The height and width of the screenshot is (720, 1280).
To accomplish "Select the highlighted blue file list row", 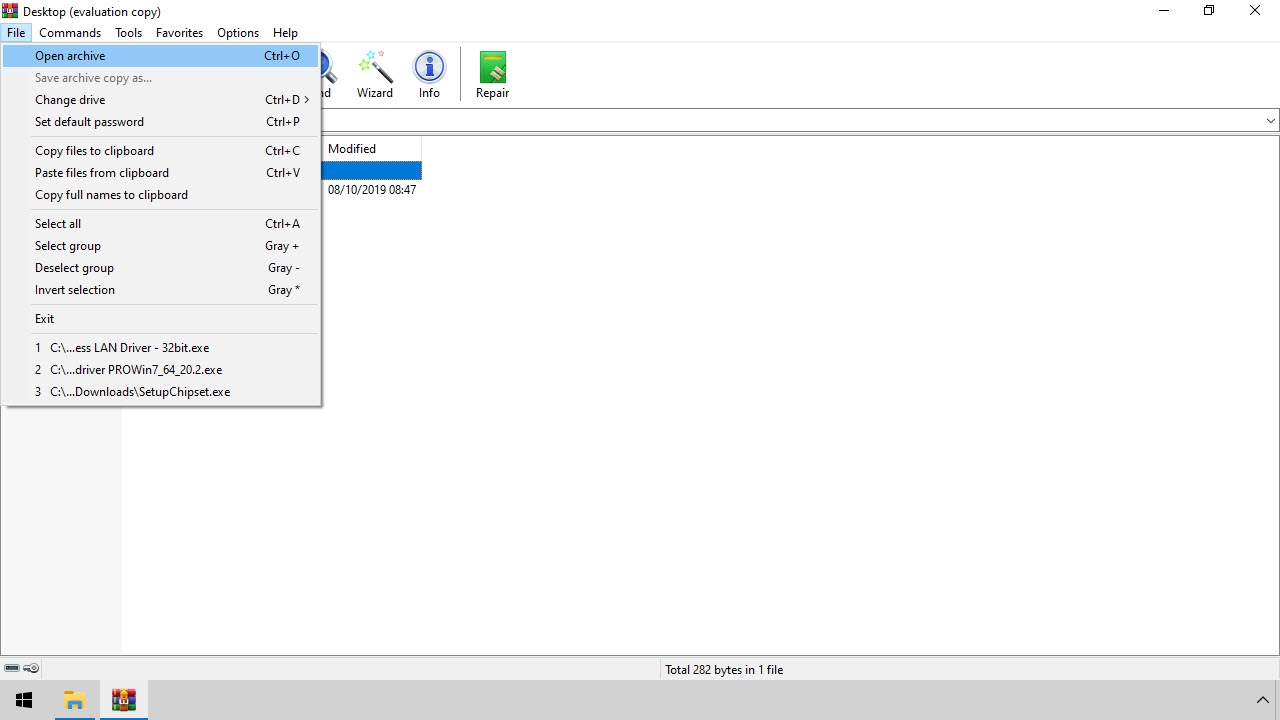I will point(371,171).
